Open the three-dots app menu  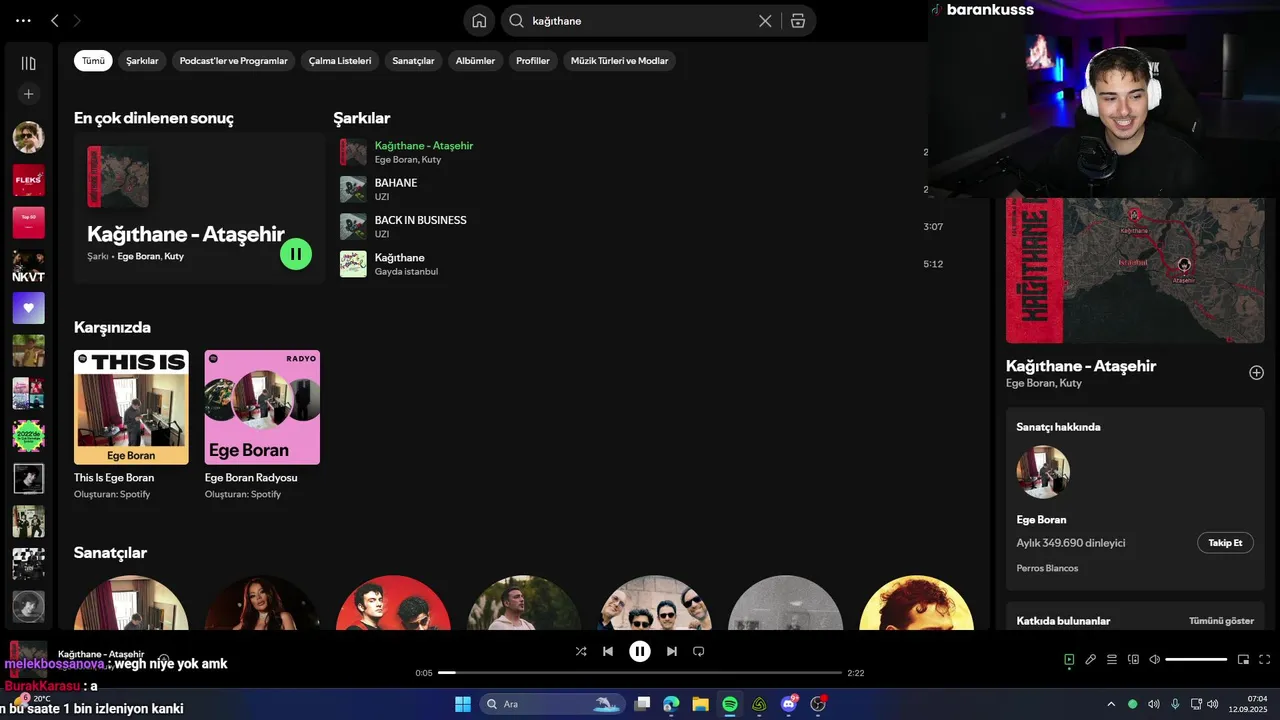(24, 21)
